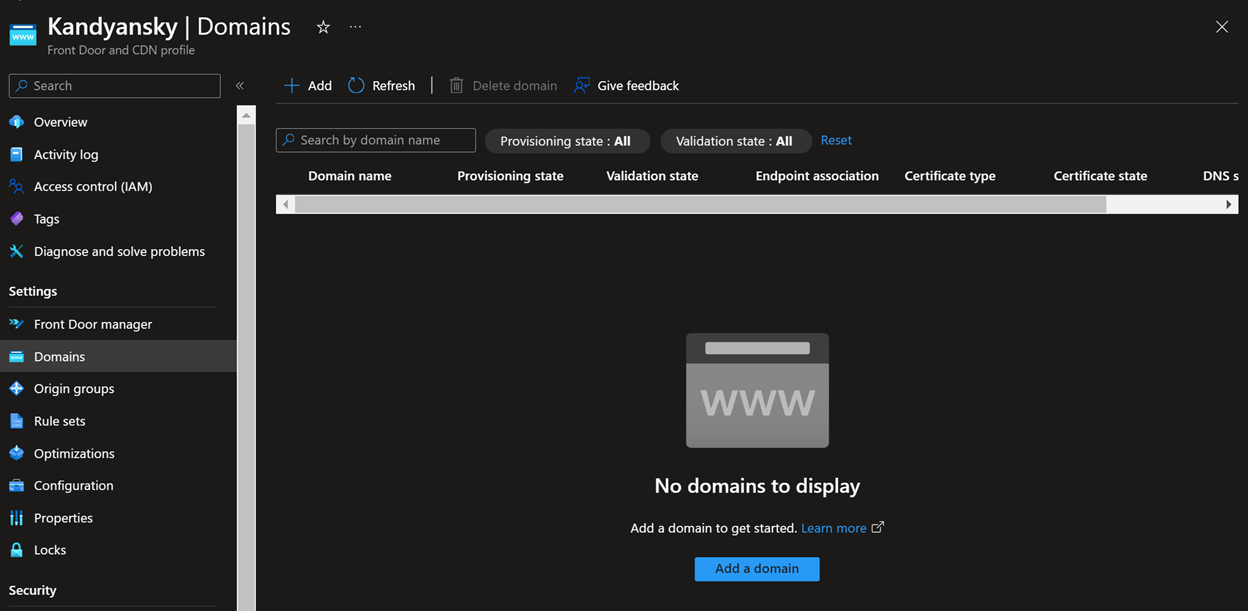
Task: Click the Configuration icon
Action: (16, 485)
